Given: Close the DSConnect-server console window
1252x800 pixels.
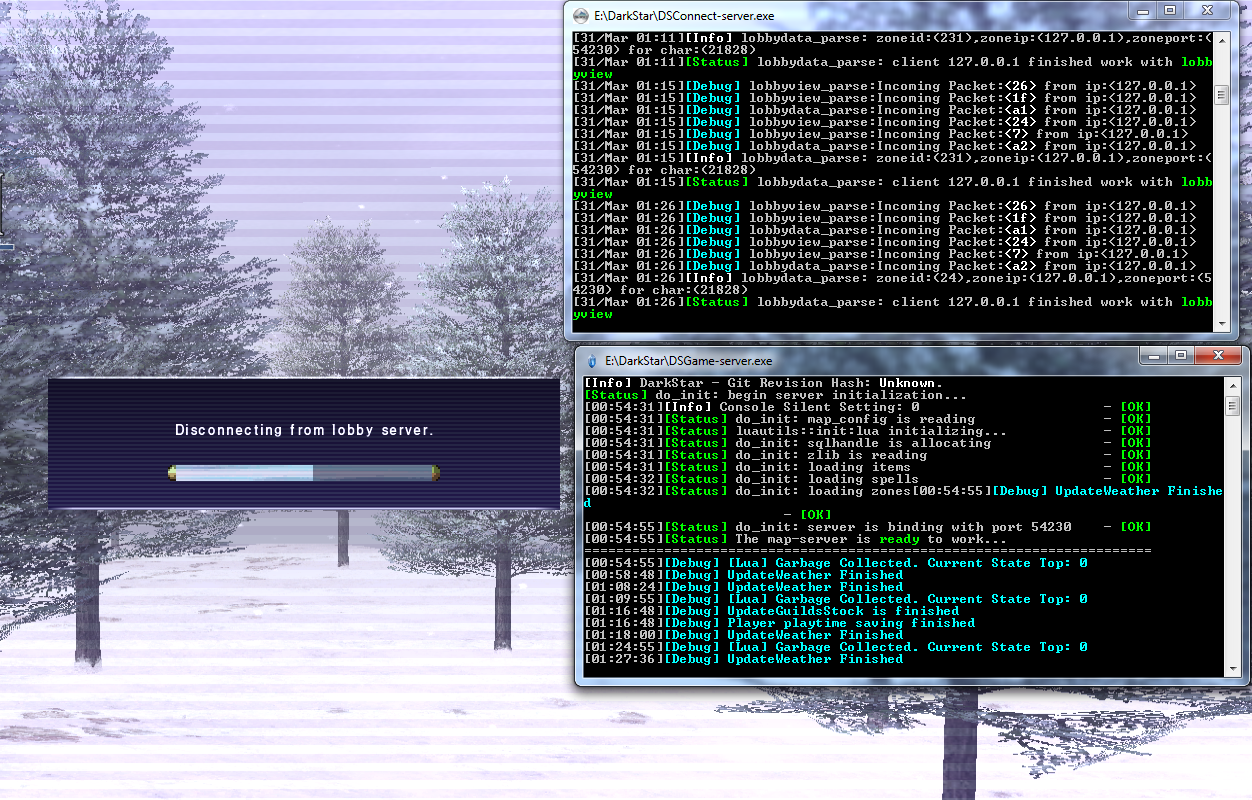Looking at the screenshot, I should 1208,11.
